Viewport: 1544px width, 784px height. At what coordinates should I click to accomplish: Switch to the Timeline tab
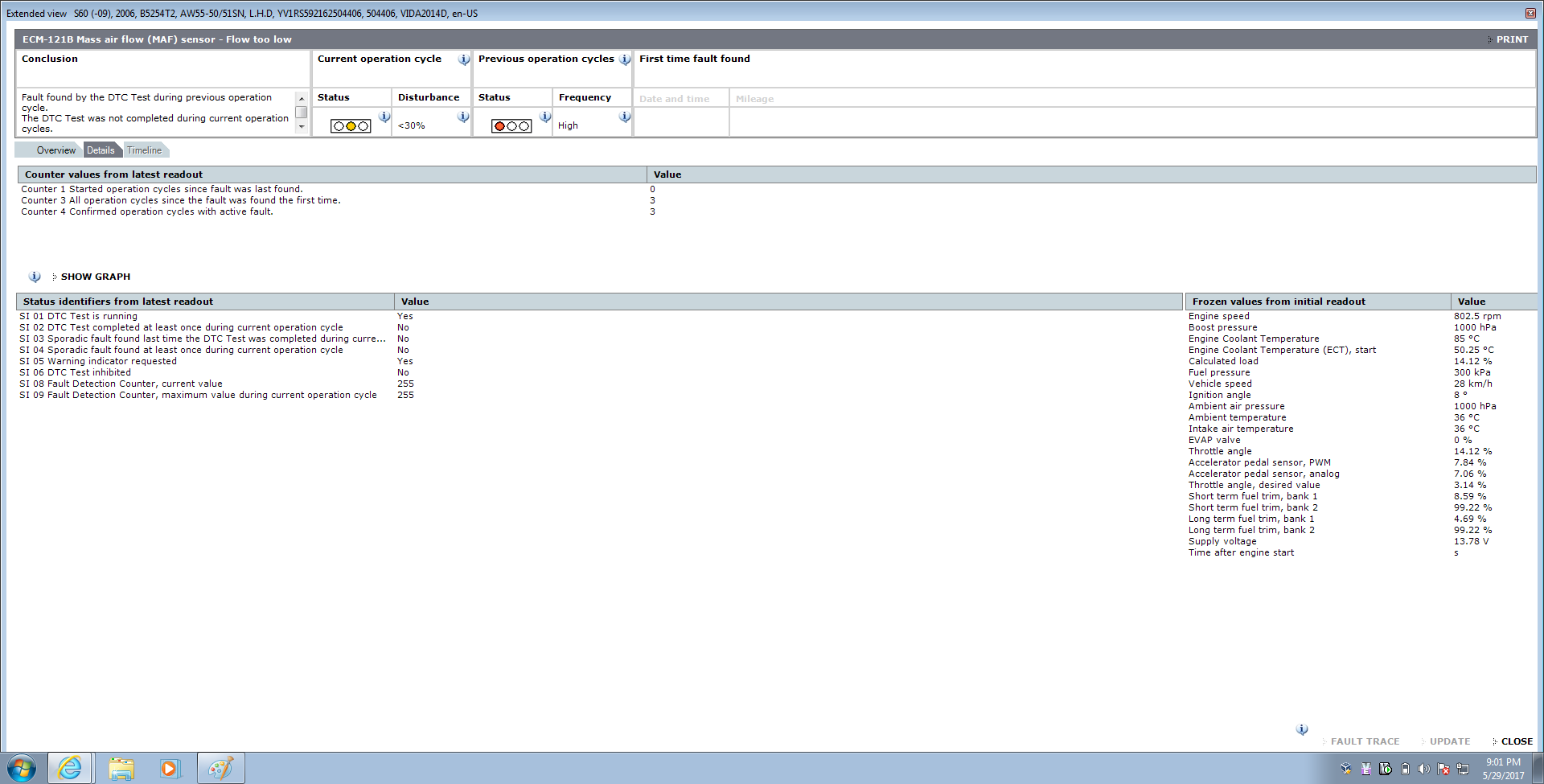(x=145, y=150)
